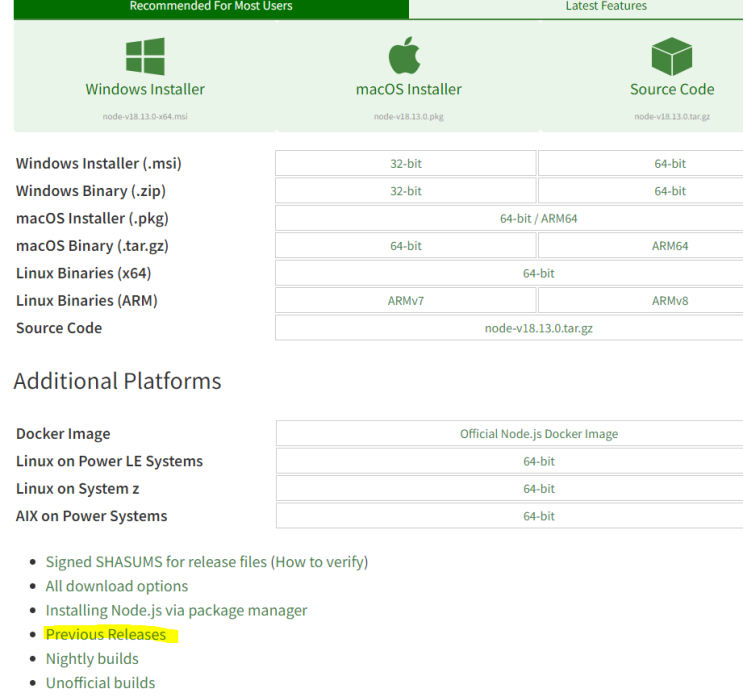Open the How to verify link
The height and width of the screenshot is (697, 743).
click(x=320, y=562)
